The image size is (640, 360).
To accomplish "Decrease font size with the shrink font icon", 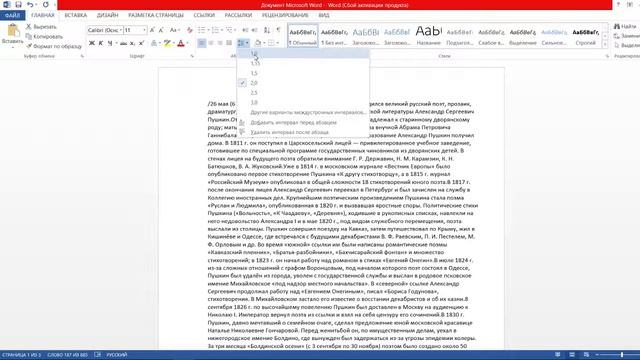I will click(x=161, y=30).
